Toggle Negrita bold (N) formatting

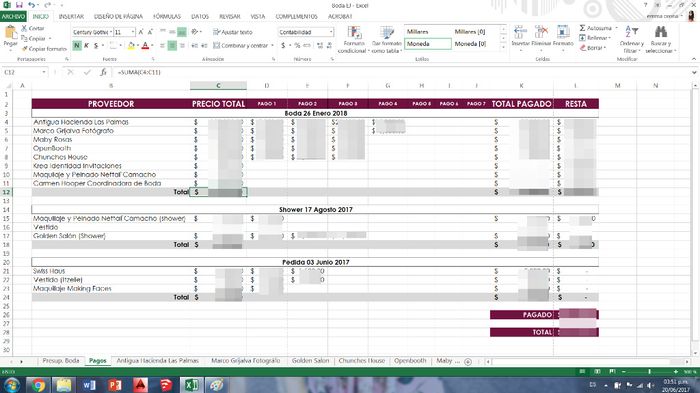pos(77,46)
